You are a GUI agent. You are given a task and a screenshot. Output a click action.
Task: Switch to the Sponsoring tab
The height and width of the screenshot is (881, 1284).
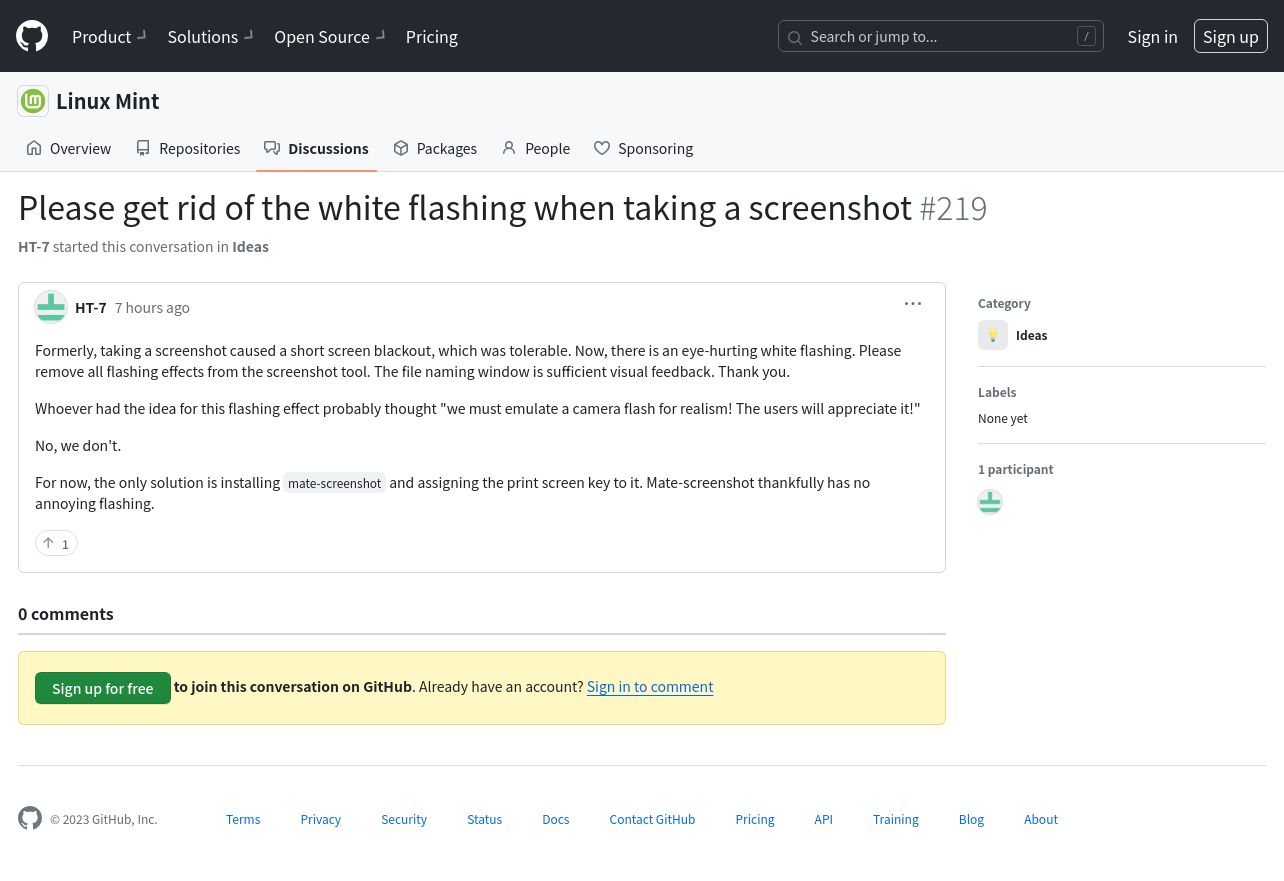(644, 148)
